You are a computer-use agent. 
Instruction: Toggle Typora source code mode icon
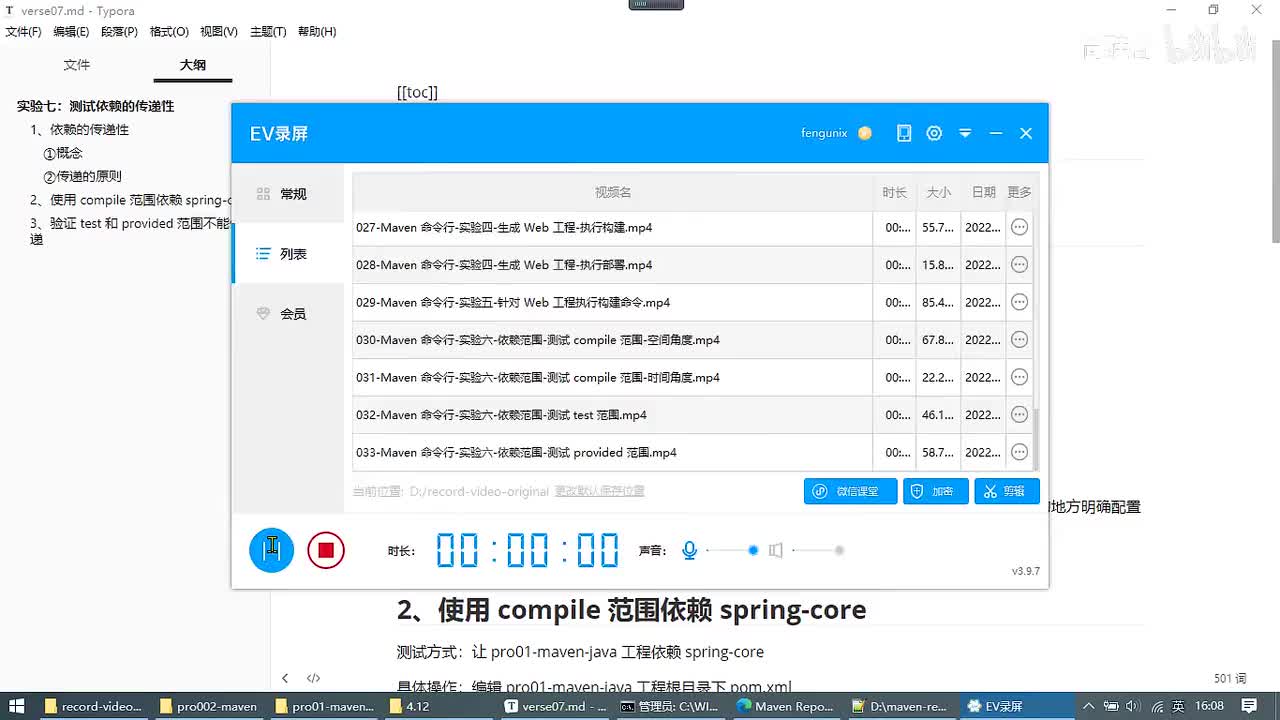pyautogui.click(x=313, y=678)
